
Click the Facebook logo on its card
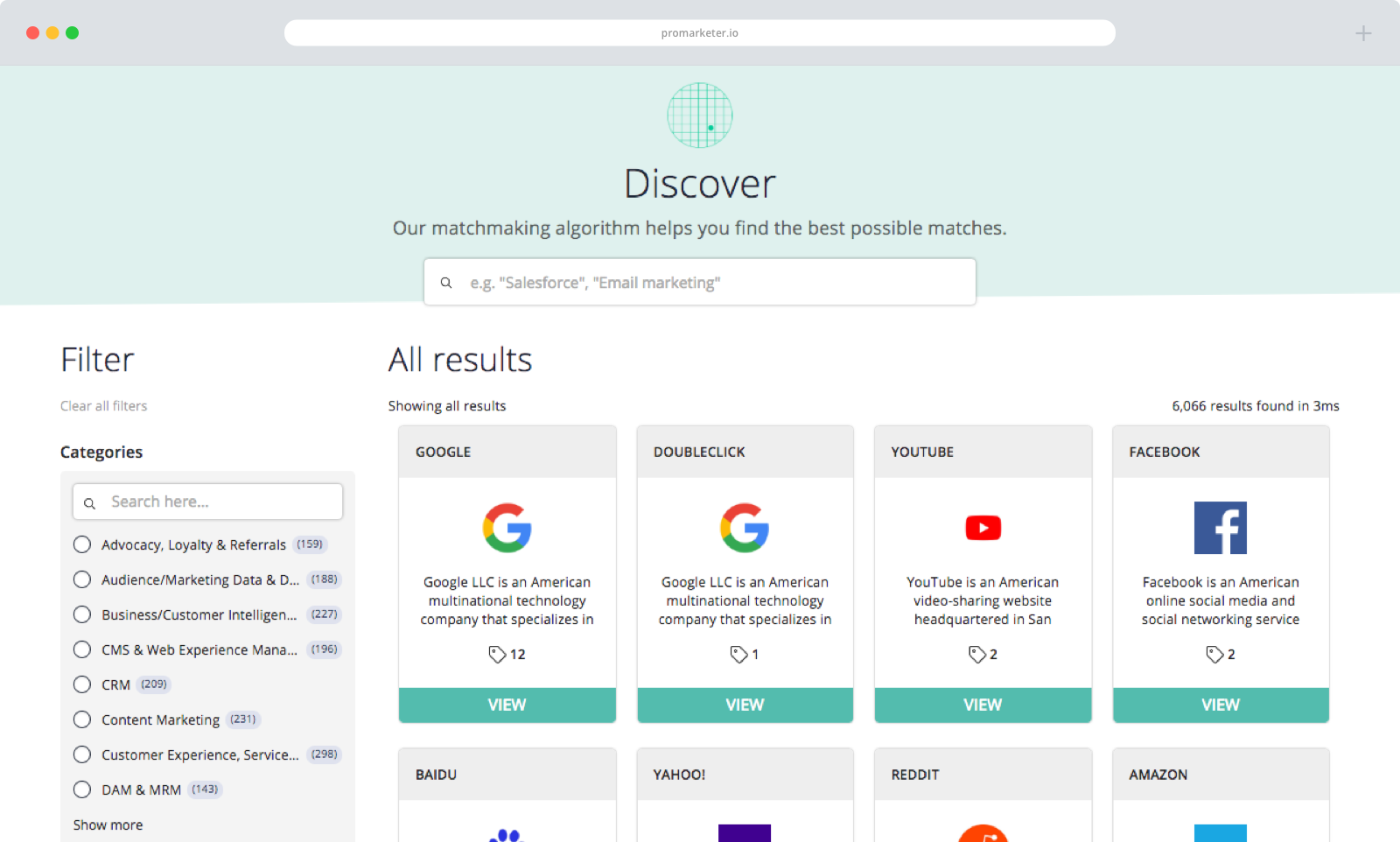(x=1221, y=528)
